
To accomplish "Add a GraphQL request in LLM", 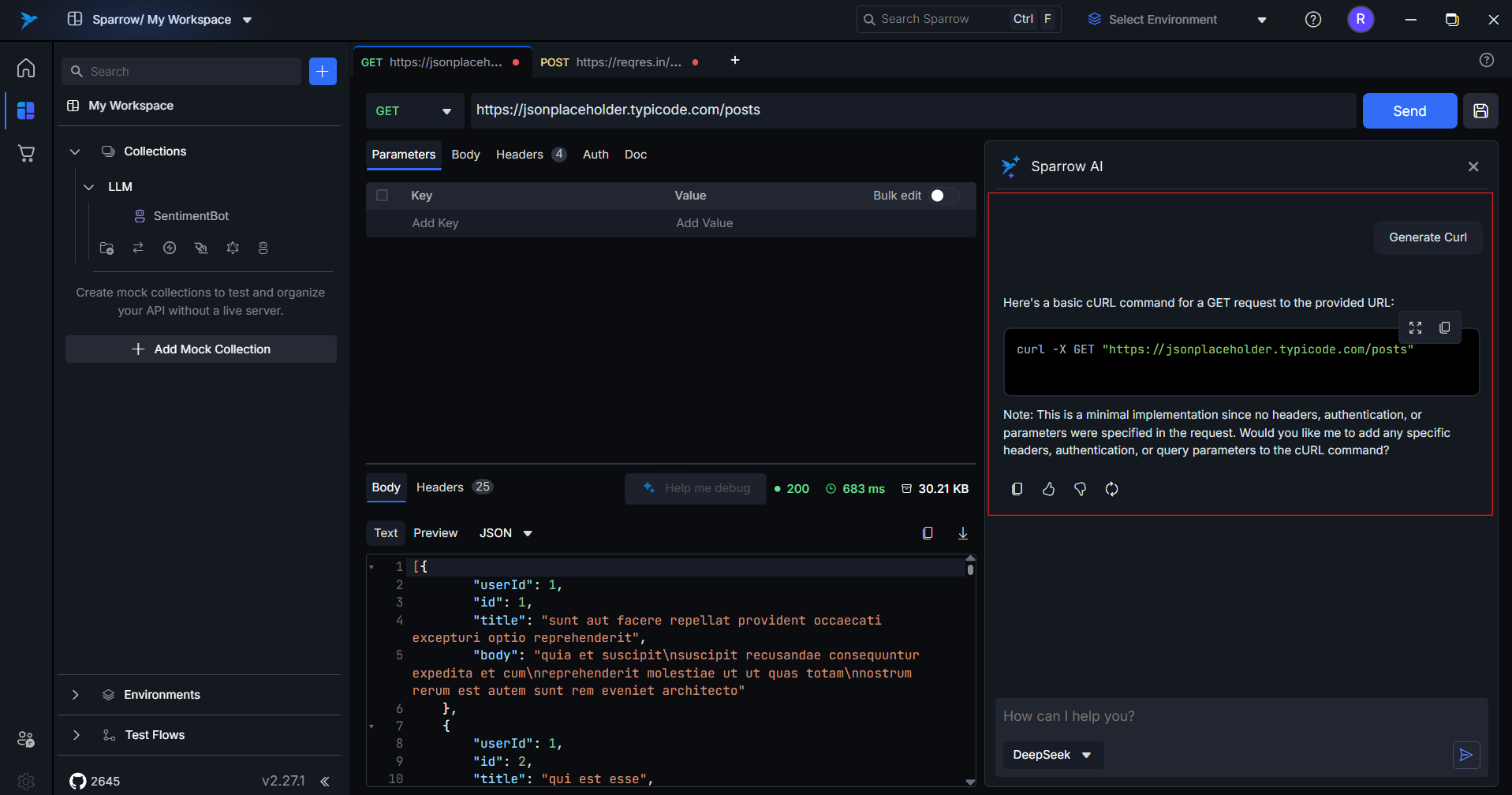I will tap(233, 248).
